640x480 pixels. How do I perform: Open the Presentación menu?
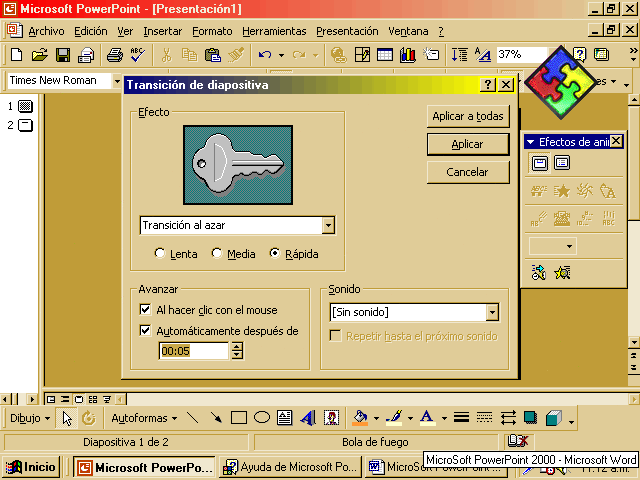[347, 31]
